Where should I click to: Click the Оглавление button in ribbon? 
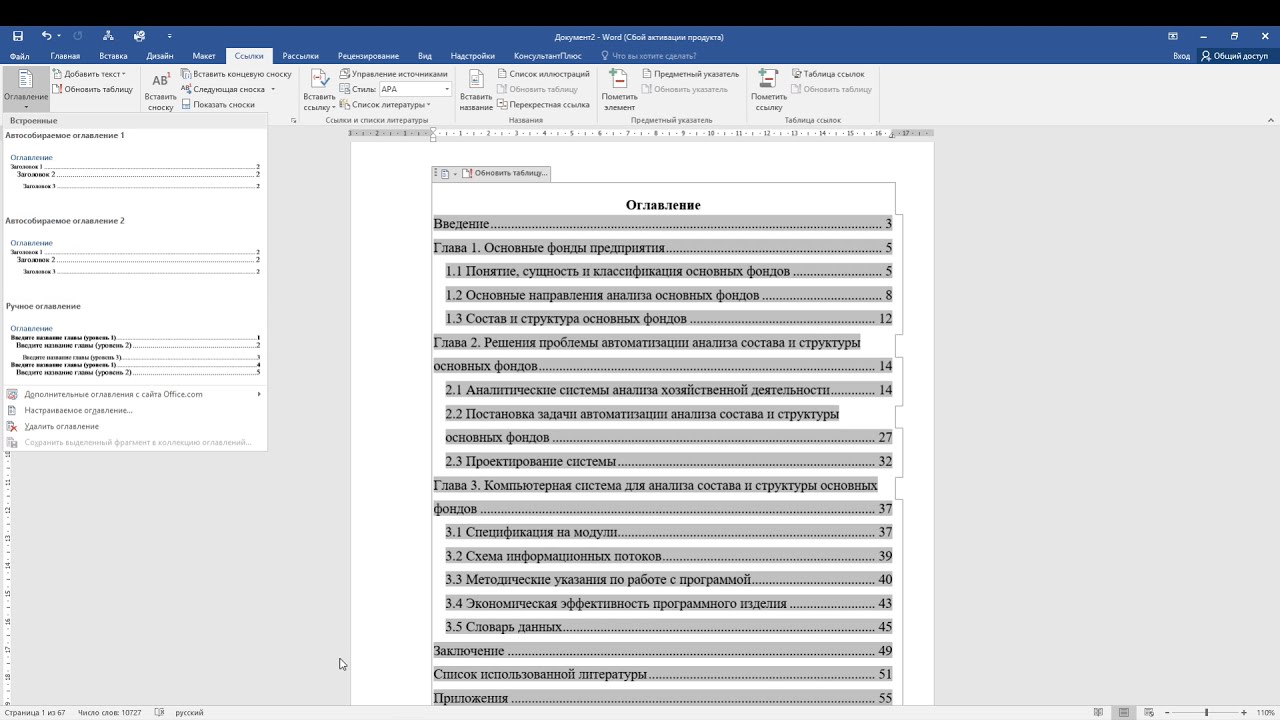point(25,89)
